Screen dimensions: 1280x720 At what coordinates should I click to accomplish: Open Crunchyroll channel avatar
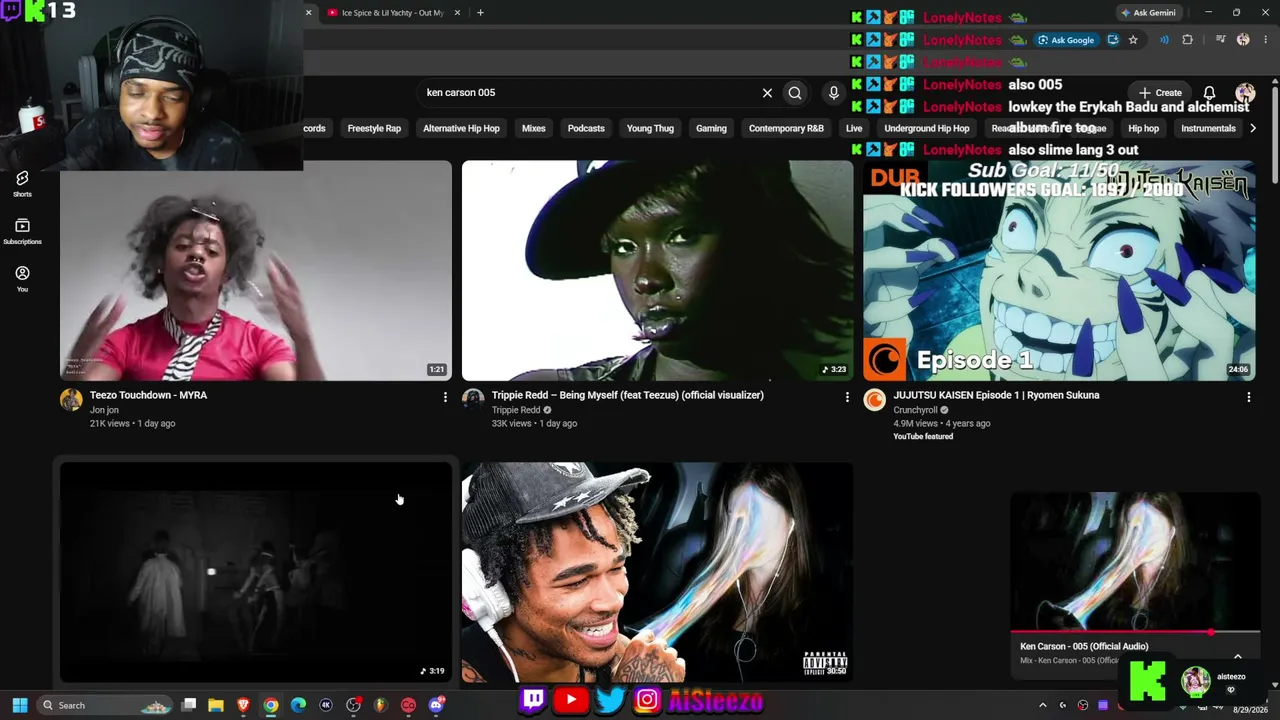(x=875, y=400)
